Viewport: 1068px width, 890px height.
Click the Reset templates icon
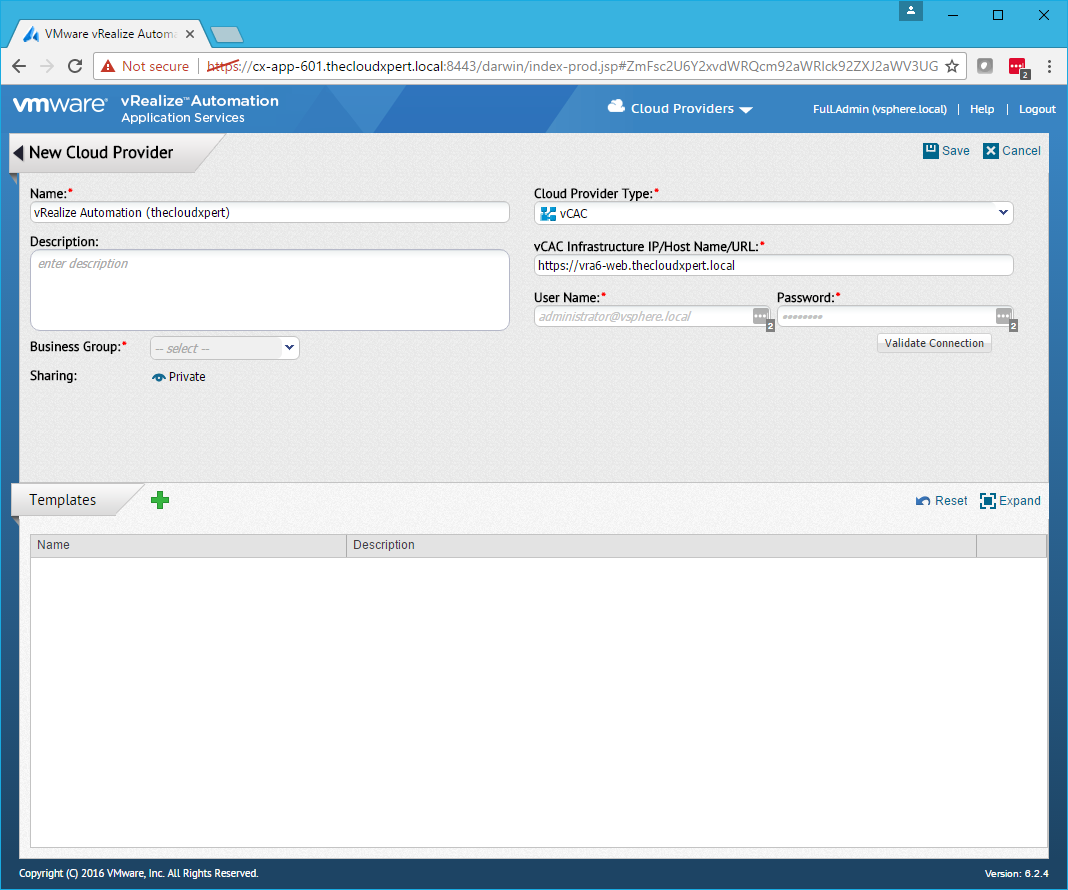[x=923, y=501]
